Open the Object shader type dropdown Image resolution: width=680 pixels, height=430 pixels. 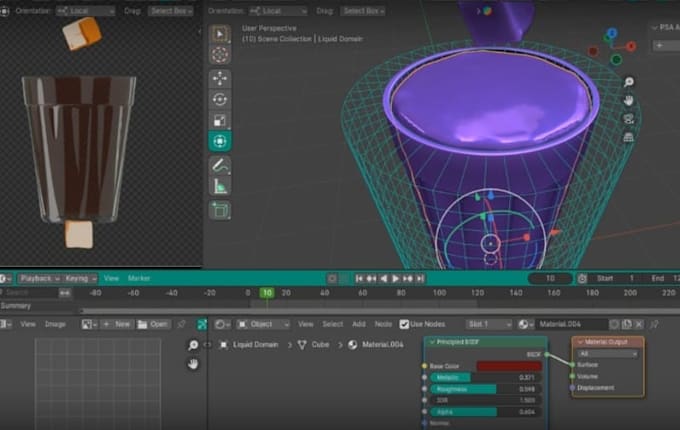click(263, 324)
